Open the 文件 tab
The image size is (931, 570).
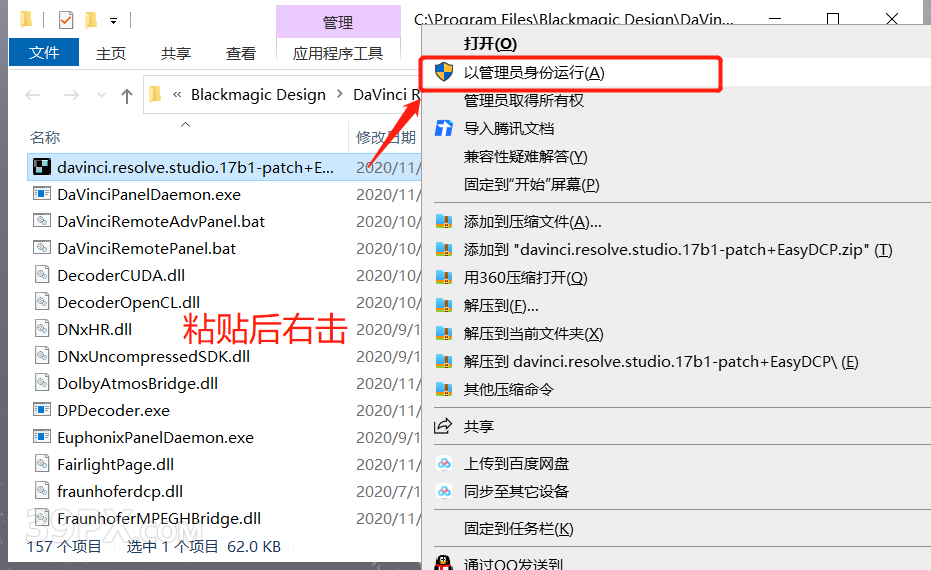(x=44, y=52)
